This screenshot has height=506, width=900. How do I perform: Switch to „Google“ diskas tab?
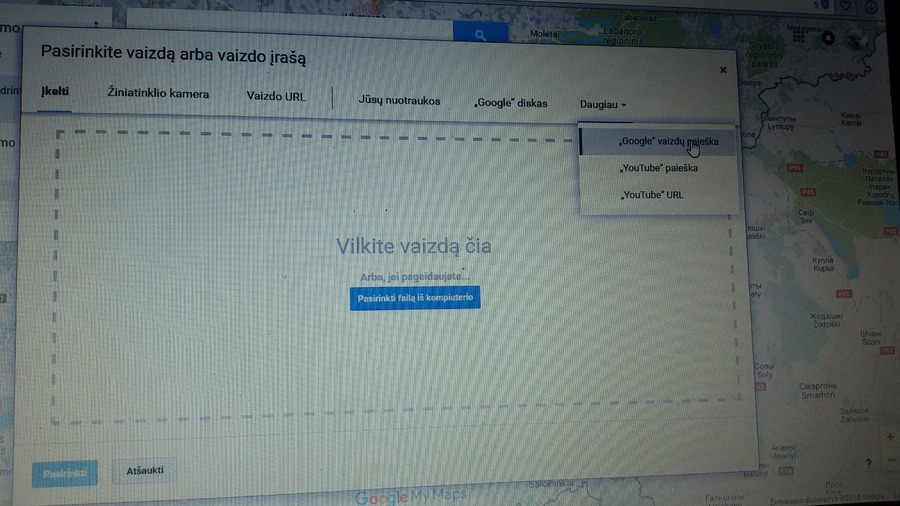click(510, 103)
